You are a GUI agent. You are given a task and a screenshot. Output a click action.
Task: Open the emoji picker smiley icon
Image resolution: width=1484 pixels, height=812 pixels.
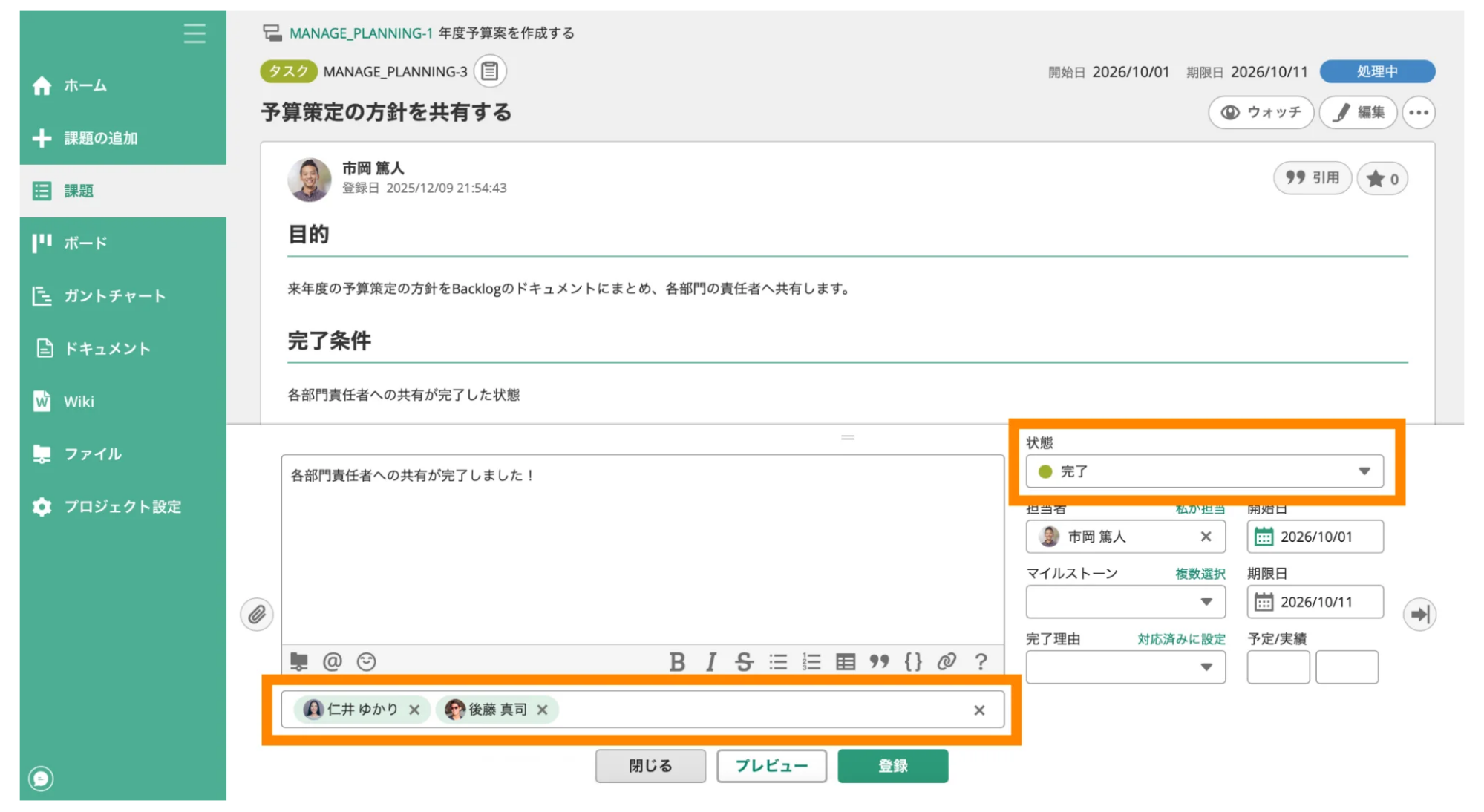click(x=366, y=661)
